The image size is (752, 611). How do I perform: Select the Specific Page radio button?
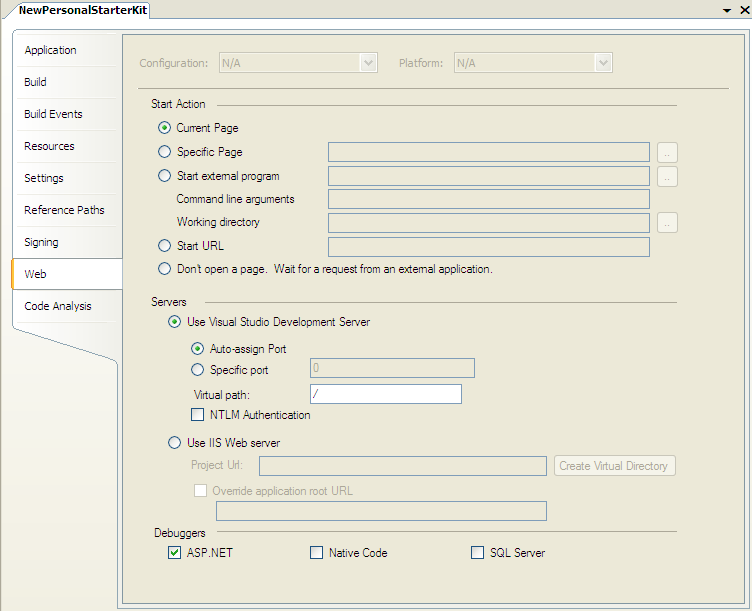(165, 152)
